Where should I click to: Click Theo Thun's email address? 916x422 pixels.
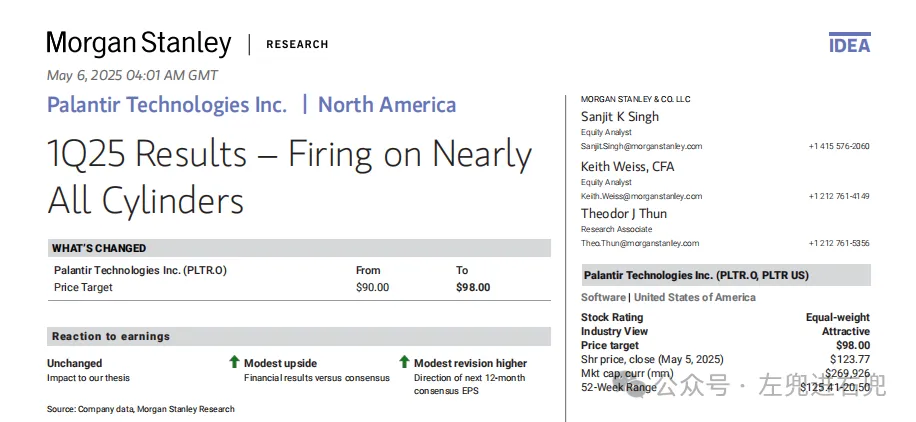click(x=640, y=243)
